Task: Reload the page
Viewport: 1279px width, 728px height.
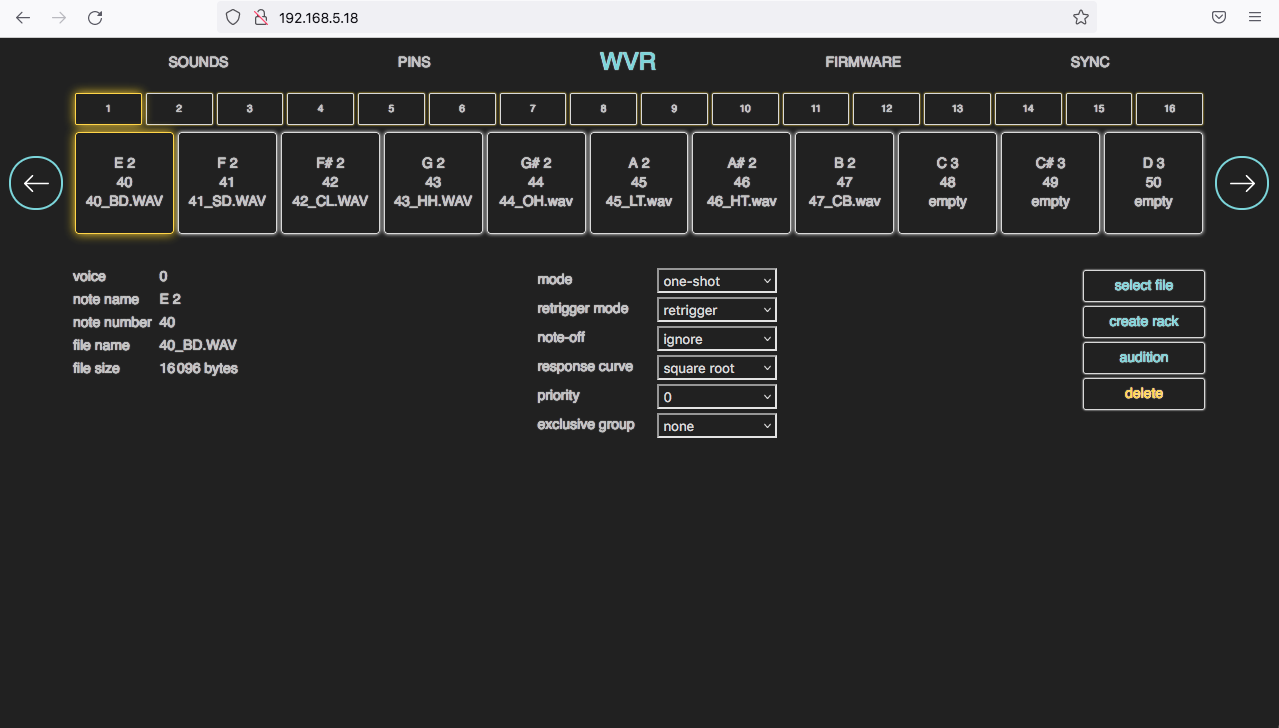Action: point(95,18)
